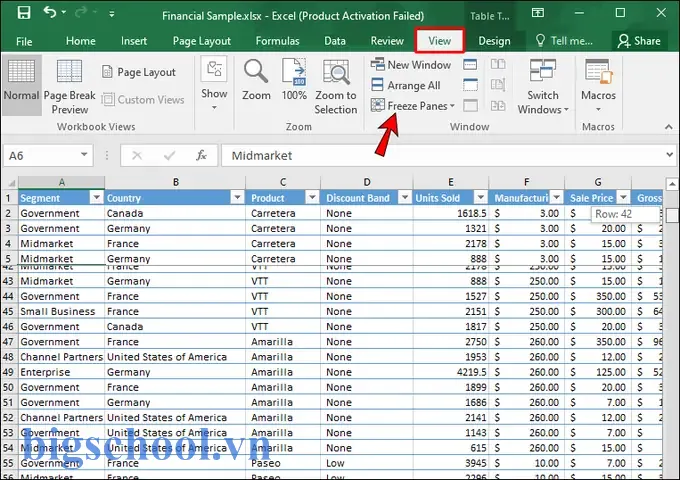
Task: Click View Side by Side icon
Action: point(498,65)
